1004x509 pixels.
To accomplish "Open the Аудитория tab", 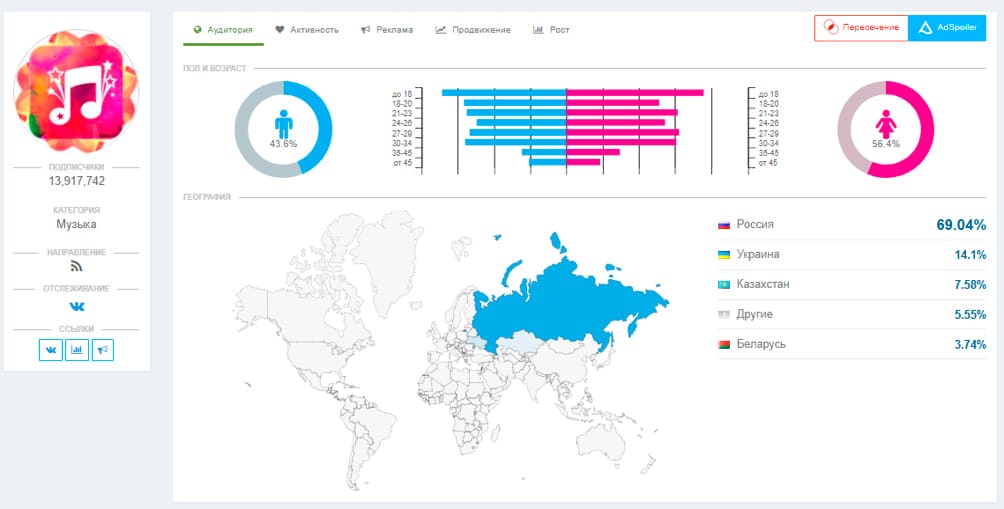I will point(223,30).
